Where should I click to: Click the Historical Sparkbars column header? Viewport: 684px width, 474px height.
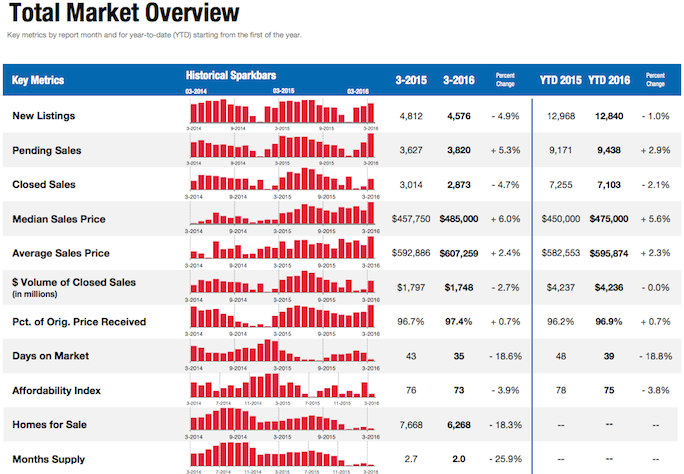click(231, 75)
